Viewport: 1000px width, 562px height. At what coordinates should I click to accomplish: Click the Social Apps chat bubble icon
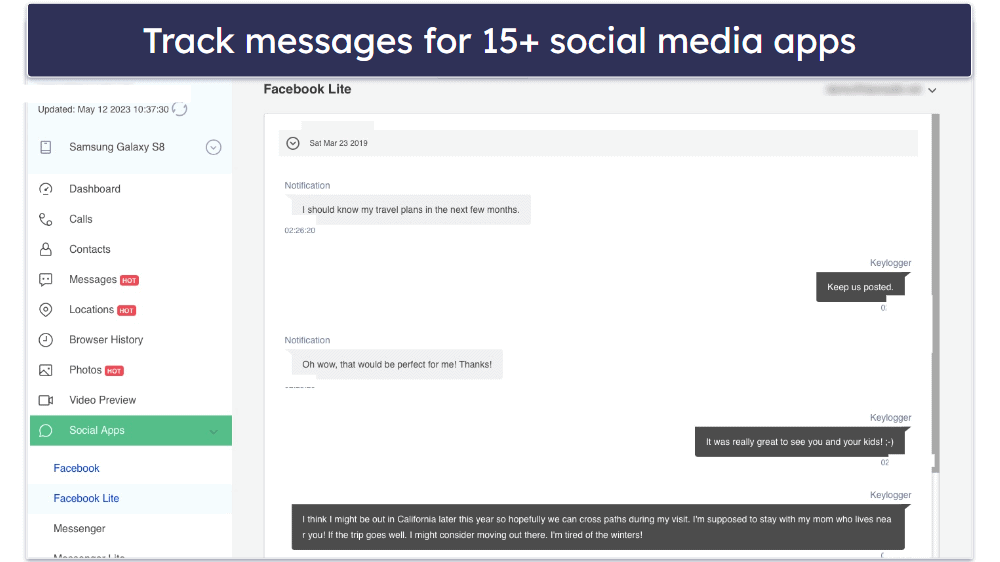[46, 431]
